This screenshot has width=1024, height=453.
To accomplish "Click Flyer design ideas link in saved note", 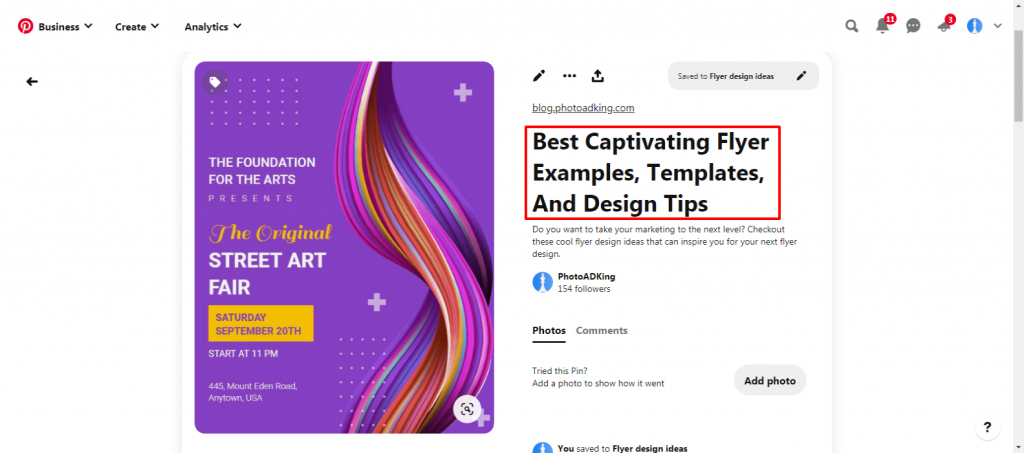I will point(650,448).
